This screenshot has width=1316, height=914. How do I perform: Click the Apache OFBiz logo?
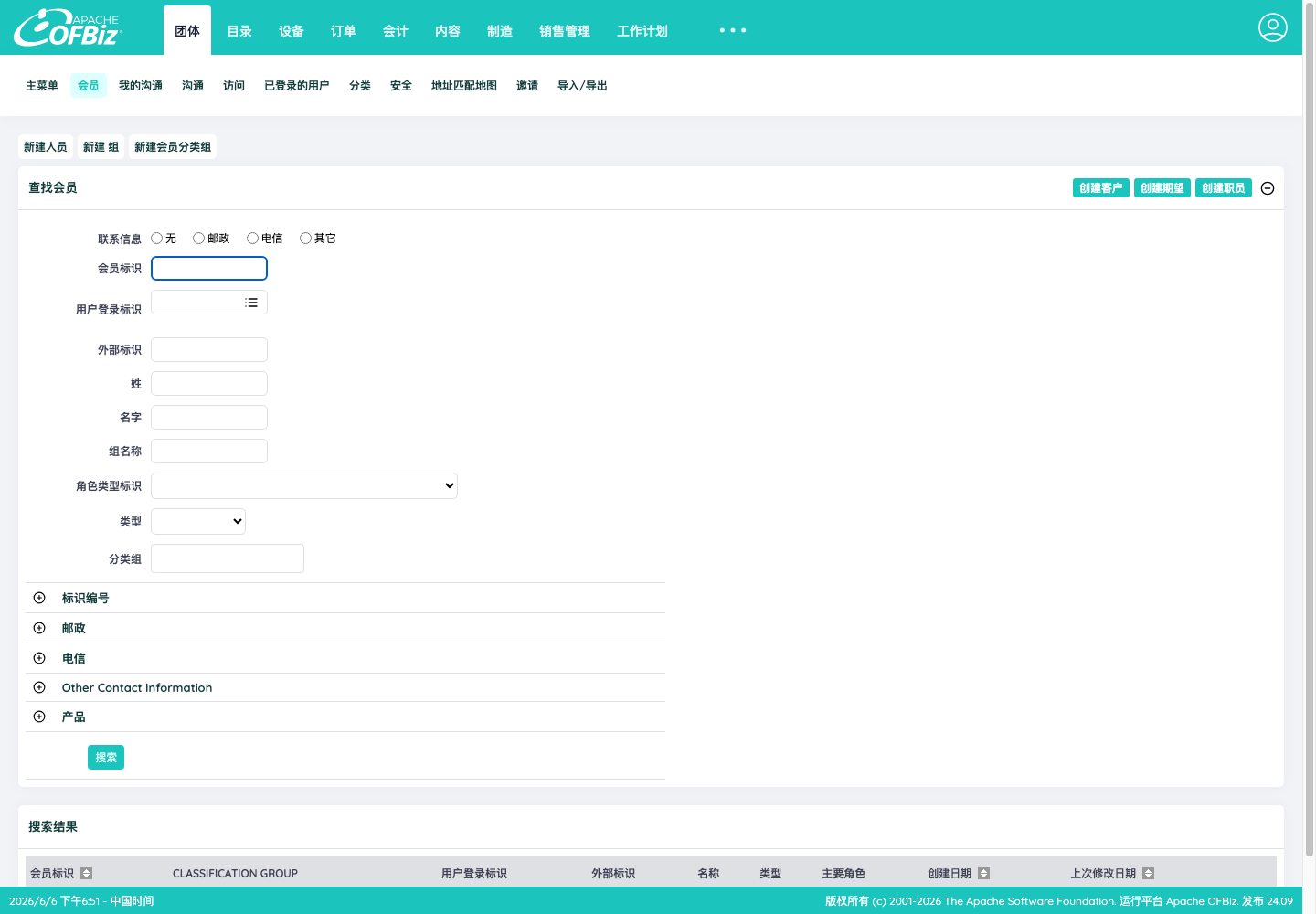coord(68,28)
